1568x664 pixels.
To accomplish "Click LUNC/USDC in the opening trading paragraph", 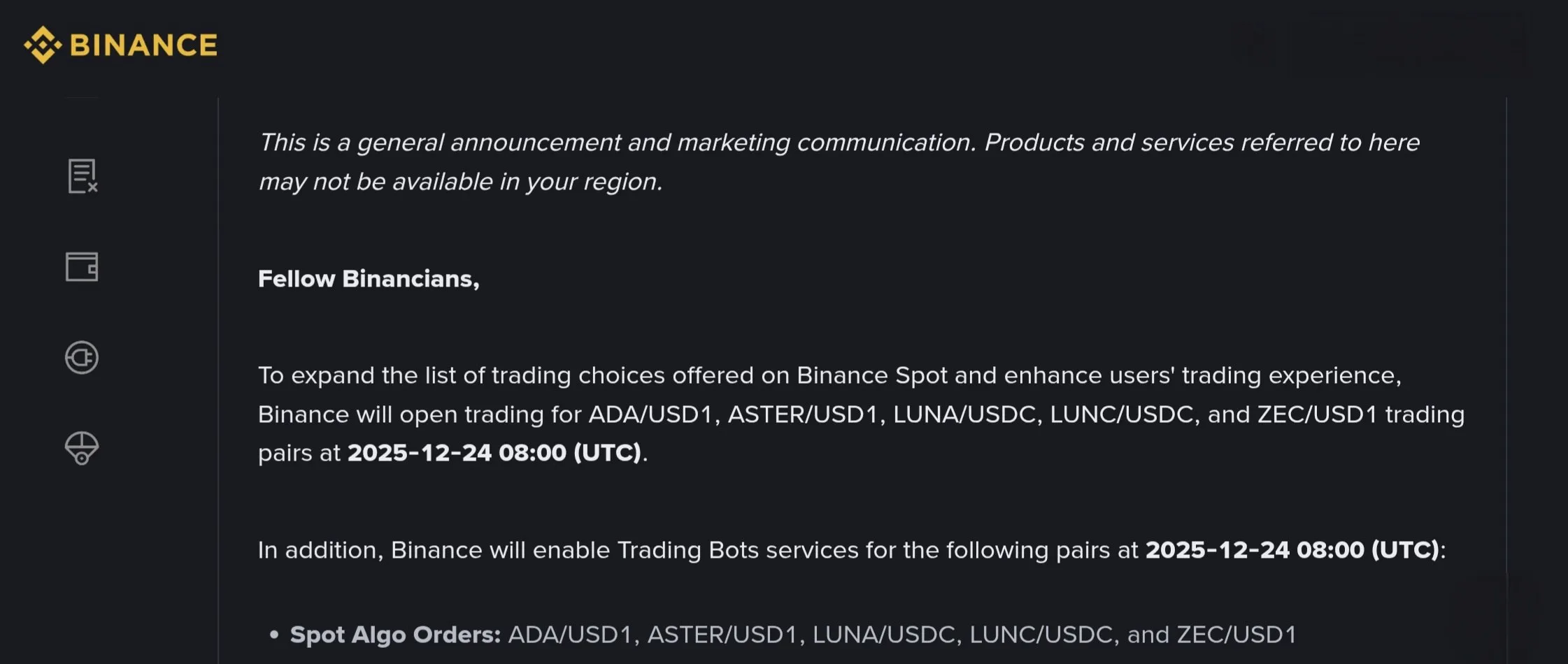I will tap(1121, 414).
